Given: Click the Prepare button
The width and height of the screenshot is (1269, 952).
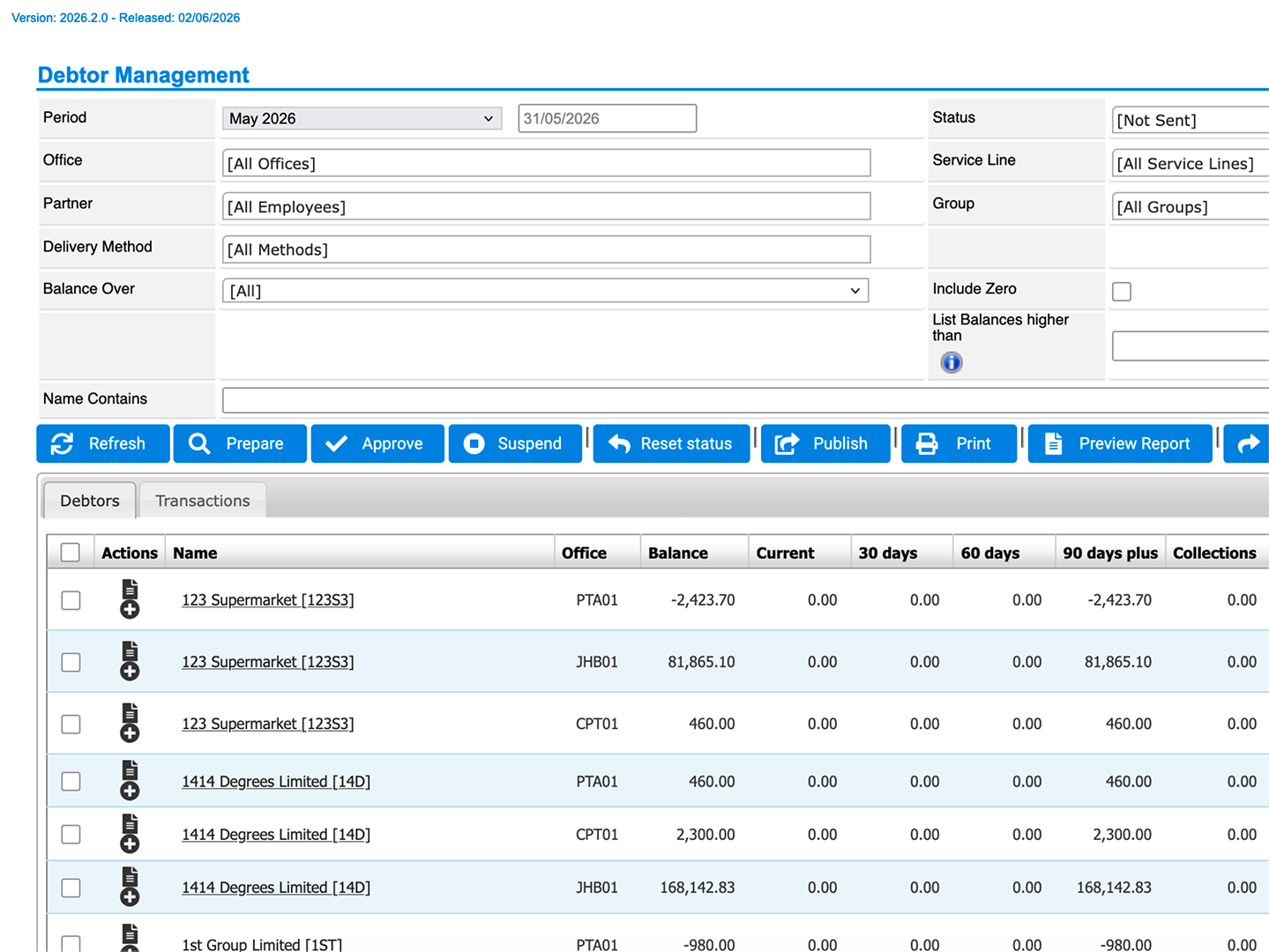Looking at the screenshot, I should [x=240, y=443].
